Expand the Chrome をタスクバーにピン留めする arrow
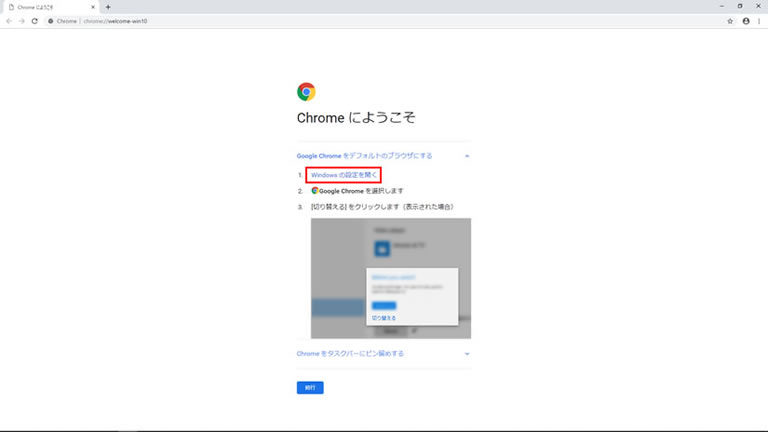This screenshot has height=432, width=768. pyautogui.click(x=467, y=354)
